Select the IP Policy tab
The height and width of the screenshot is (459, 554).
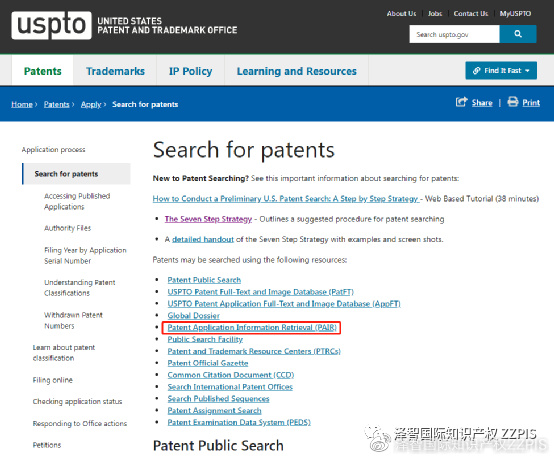[x=190, y=71]
